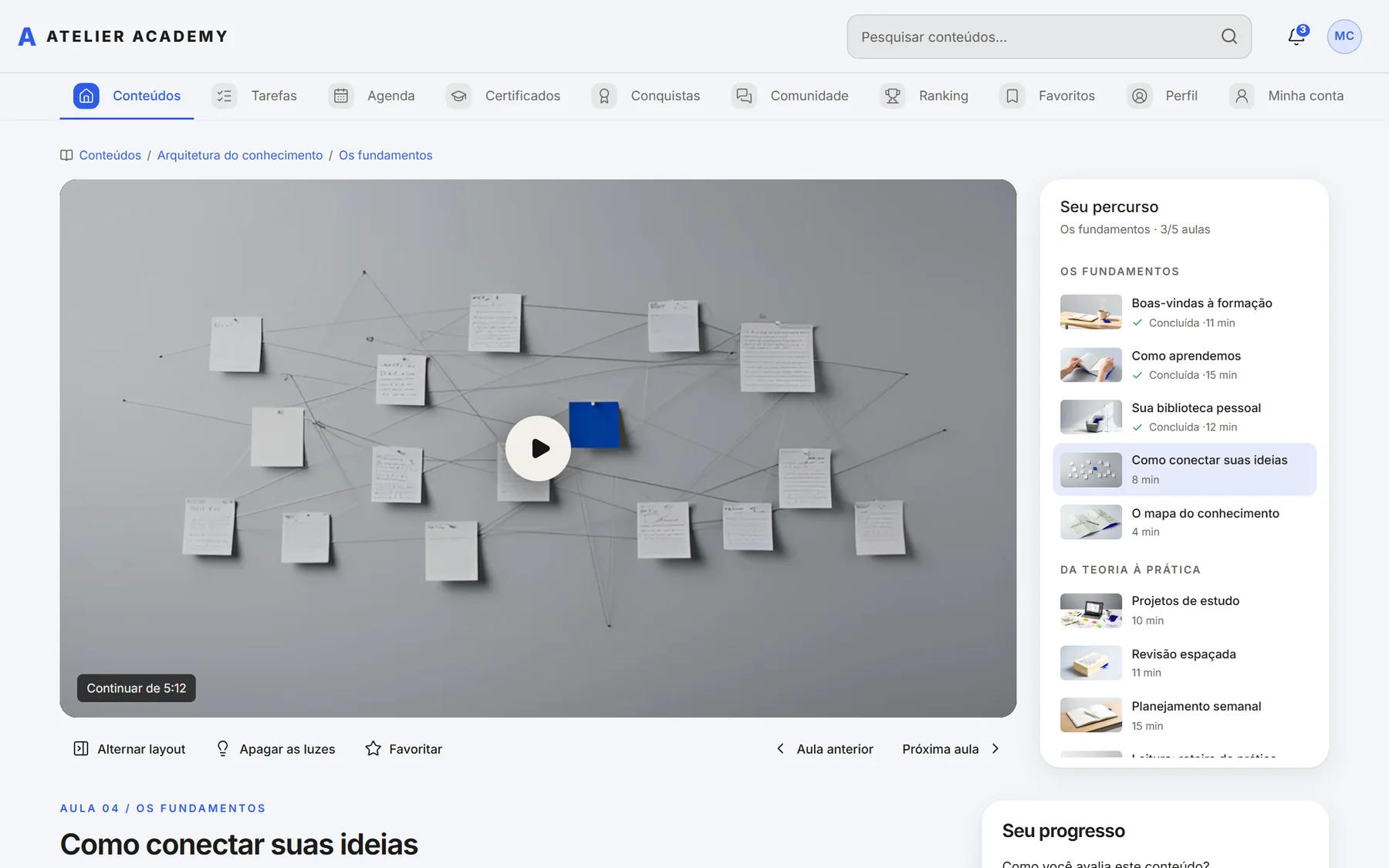Image resolution: width=1389 pixels, height=868 pixels.
Task: Open Arquitetura do conhecimento breadcrumb link
Action: click(240, 155)
